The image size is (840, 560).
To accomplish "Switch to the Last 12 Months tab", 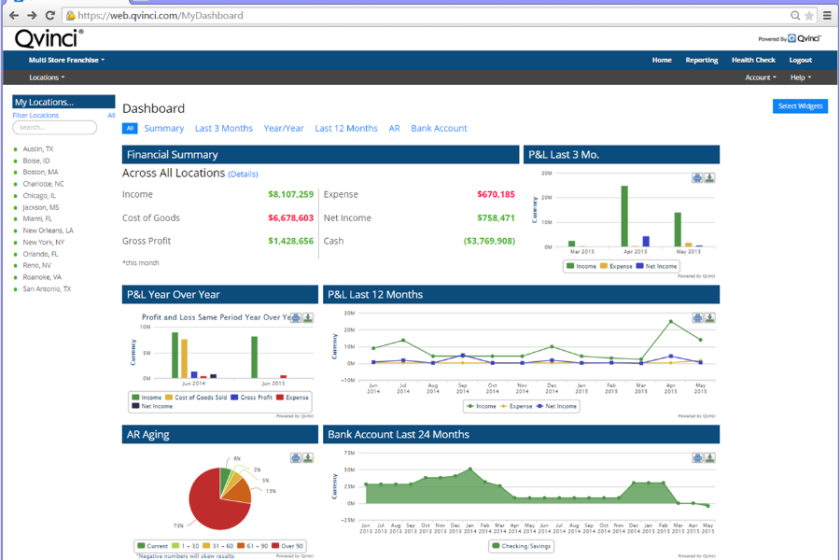I will [346, 129].
